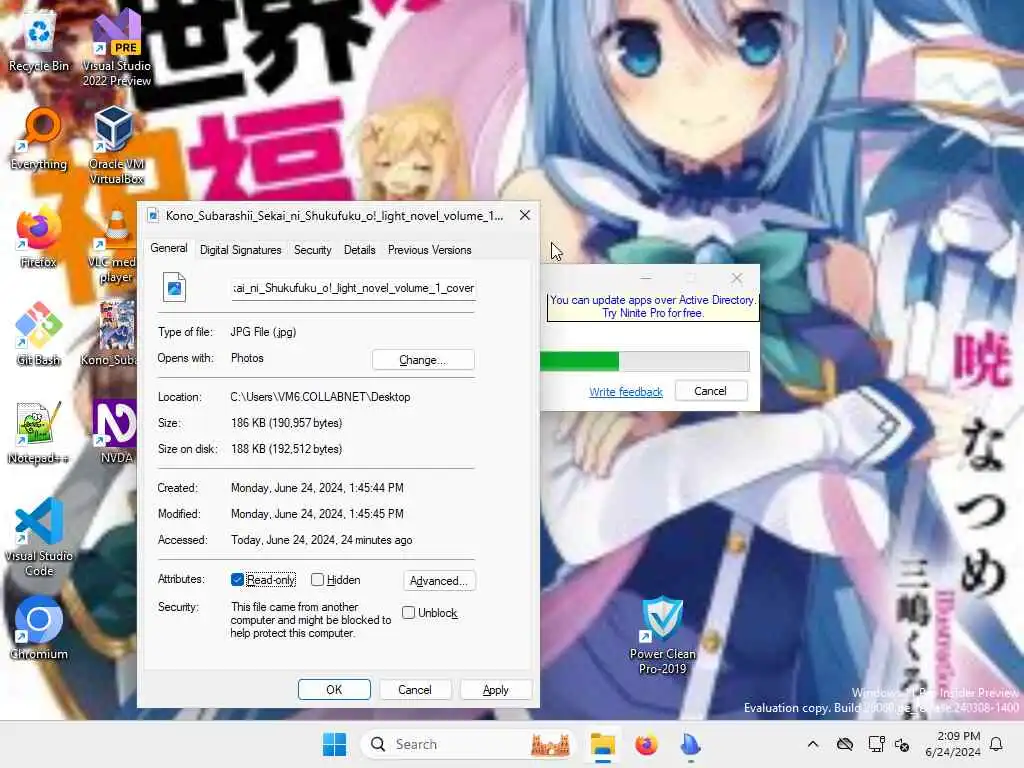Click the Properties title bar file icon
This screenshot has height=768, width=1024.
(153, 216)
